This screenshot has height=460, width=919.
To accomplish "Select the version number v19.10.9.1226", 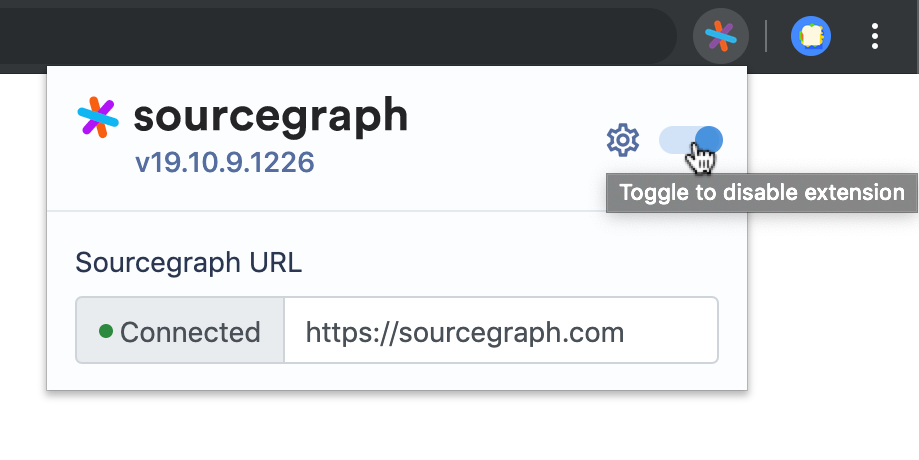I will 225,162.
